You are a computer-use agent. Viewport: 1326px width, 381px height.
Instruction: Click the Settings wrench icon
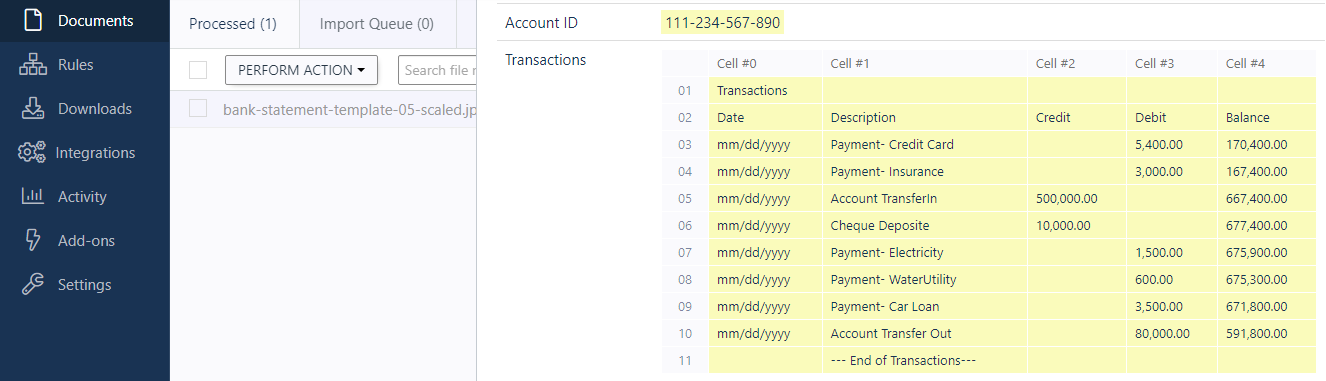pyautogui.click(x=32, y=284)
